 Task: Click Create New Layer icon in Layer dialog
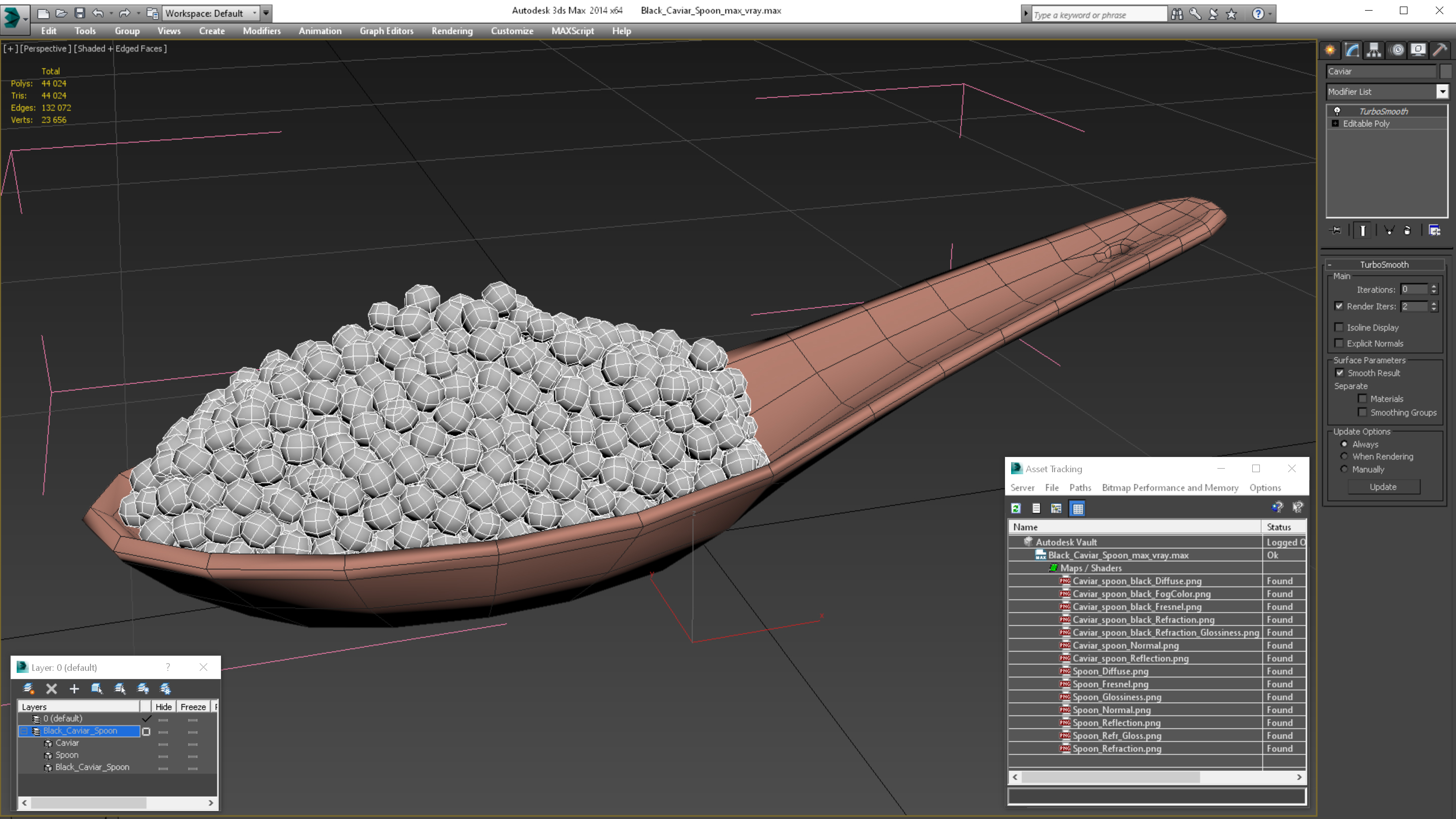(28, 689)
